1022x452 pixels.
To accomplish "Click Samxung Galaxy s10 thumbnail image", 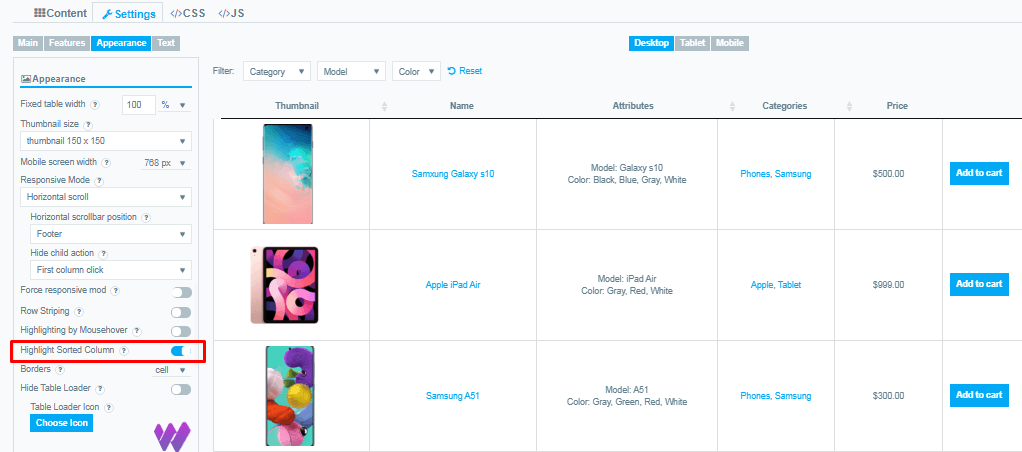I will tap(287, 174).
